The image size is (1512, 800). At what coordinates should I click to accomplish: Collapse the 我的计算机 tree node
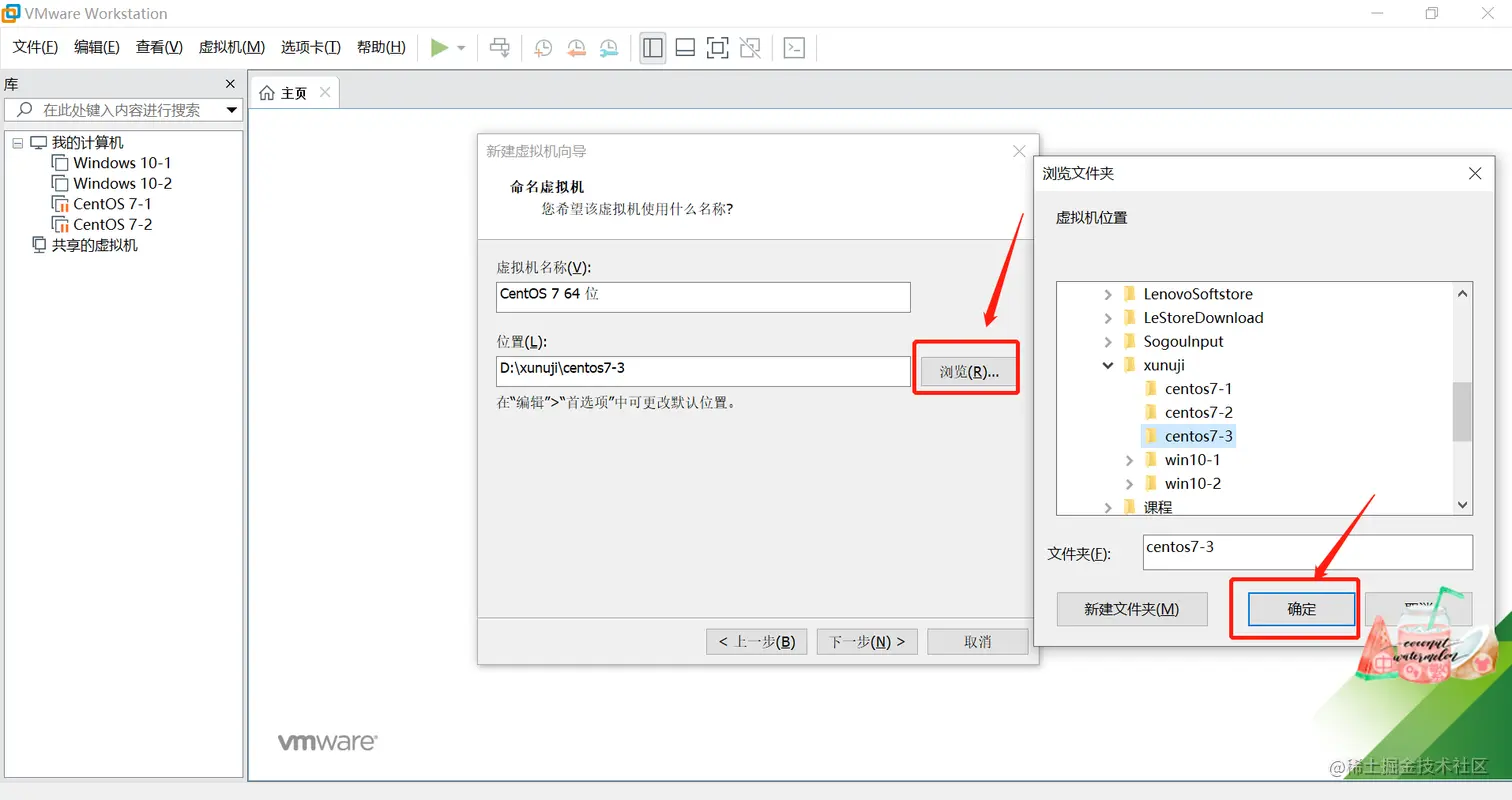click(x=17, y=143)
